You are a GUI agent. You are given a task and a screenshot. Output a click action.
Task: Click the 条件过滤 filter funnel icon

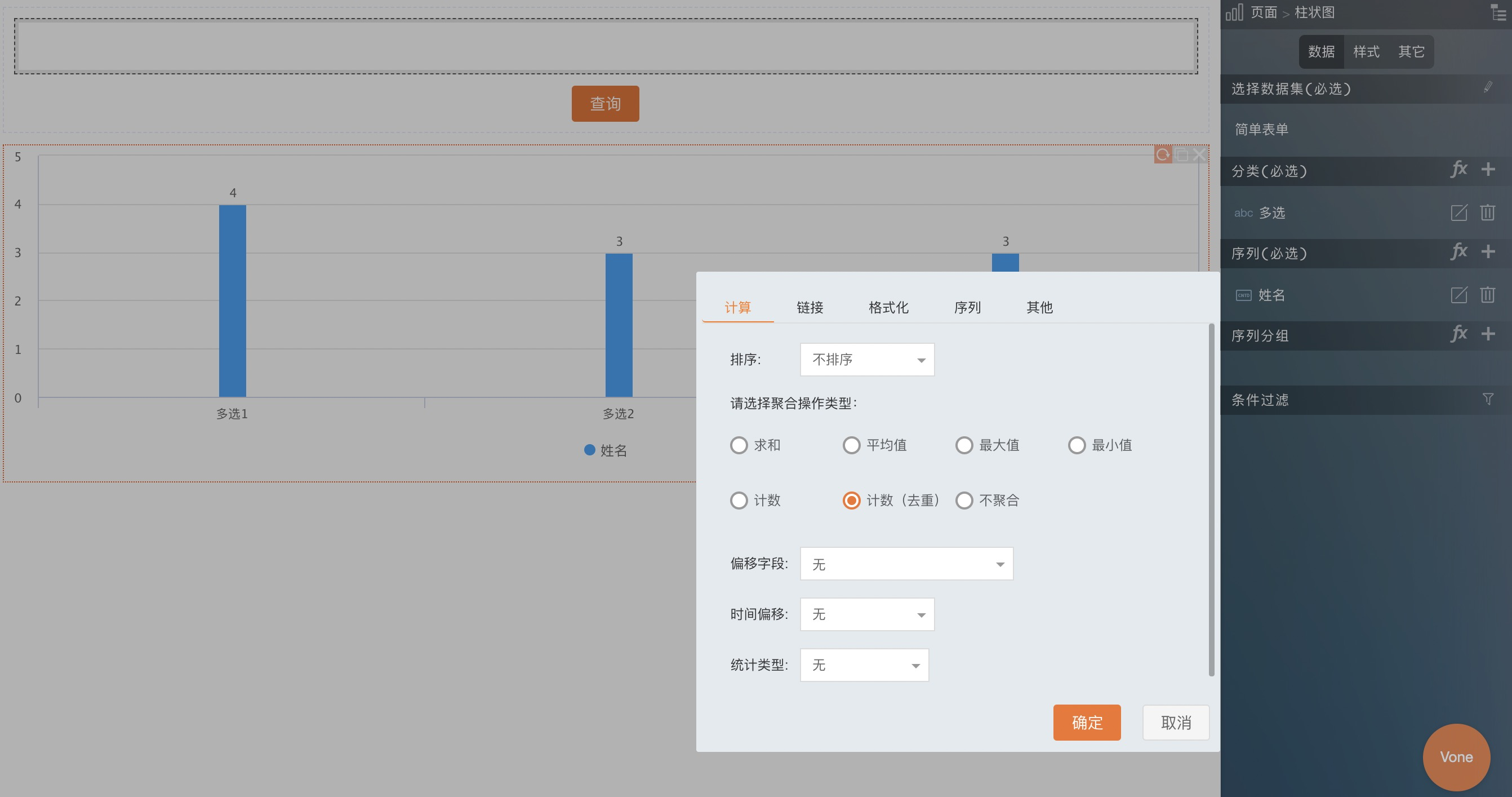(1488, 400)
